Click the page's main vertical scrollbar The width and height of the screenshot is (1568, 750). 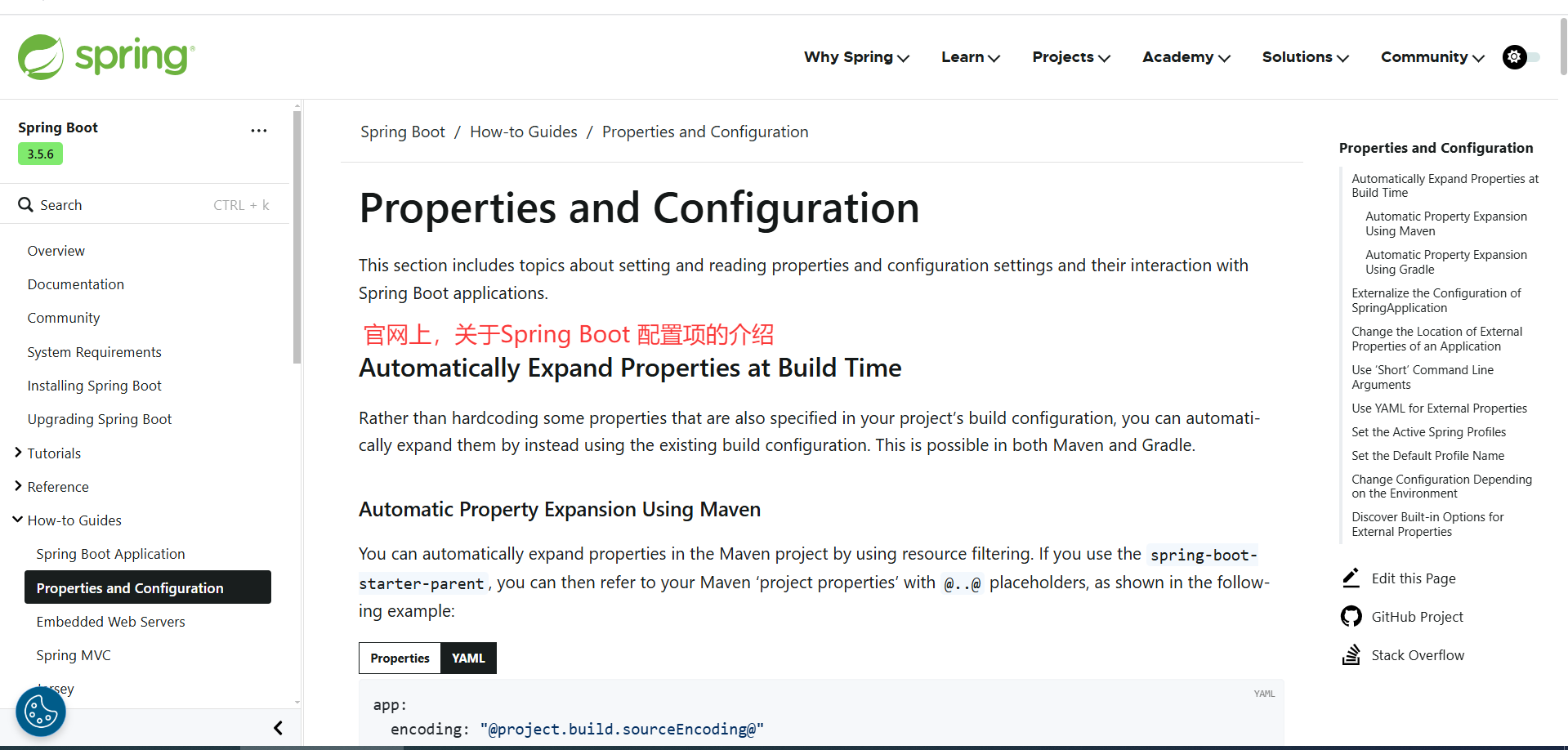tap(1563, 47)
